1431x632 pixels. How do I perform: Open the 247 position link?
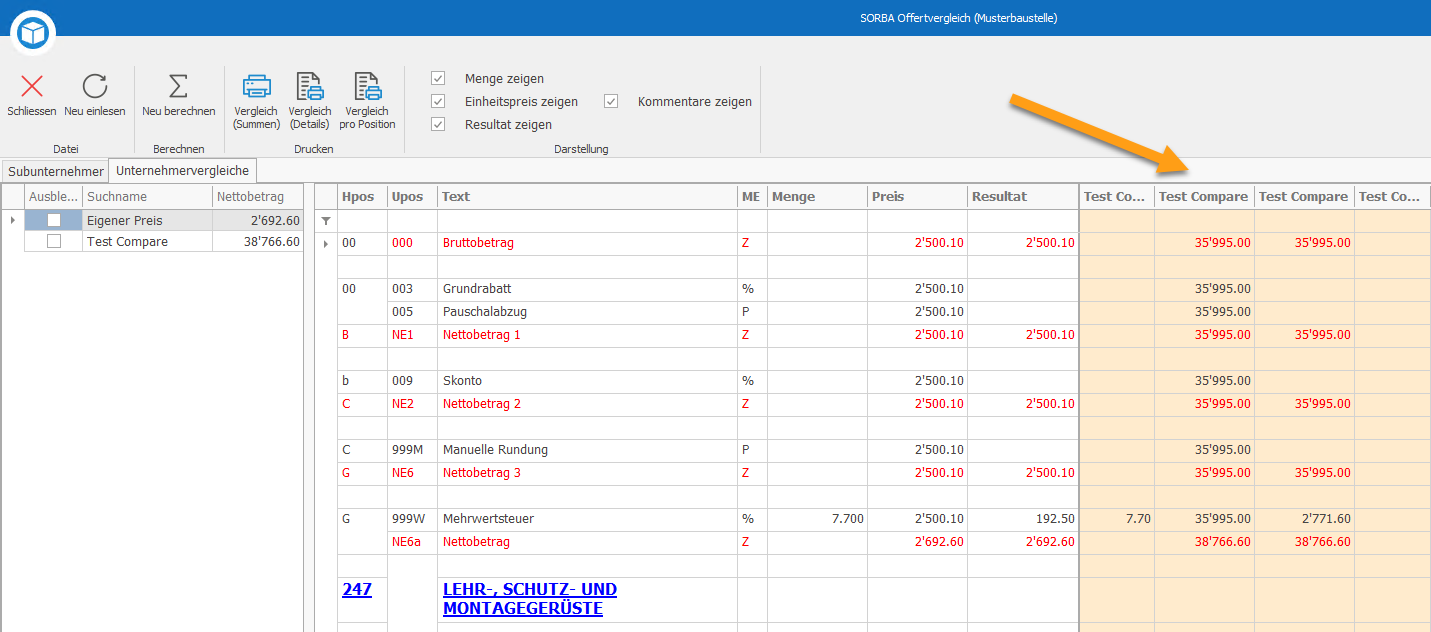357,589
